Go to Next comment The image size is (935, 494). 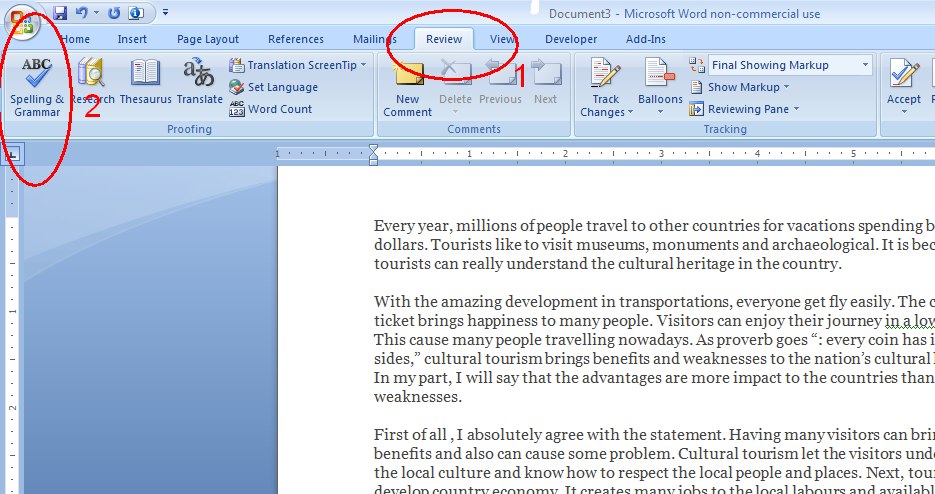pos(546,81)
